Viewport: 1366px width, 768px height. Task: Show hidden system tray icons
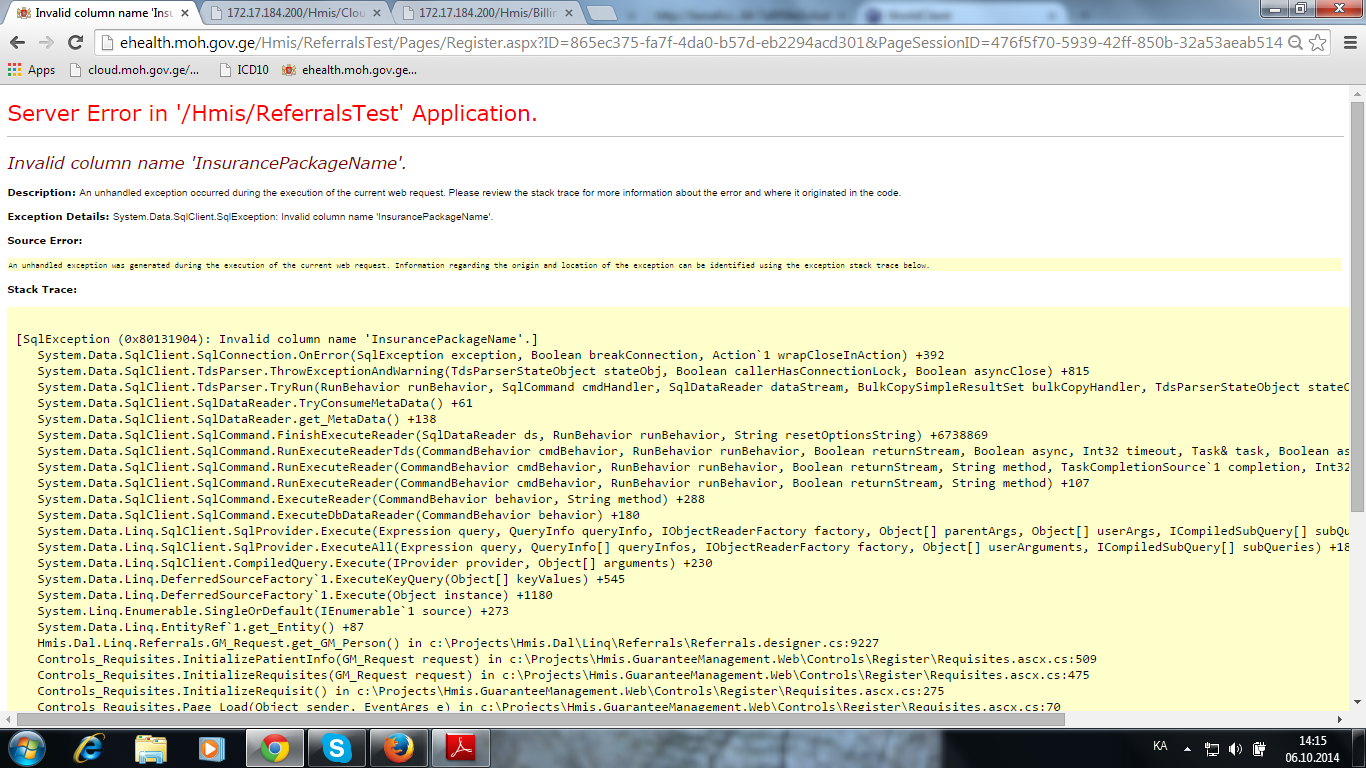click(1187, 748)
